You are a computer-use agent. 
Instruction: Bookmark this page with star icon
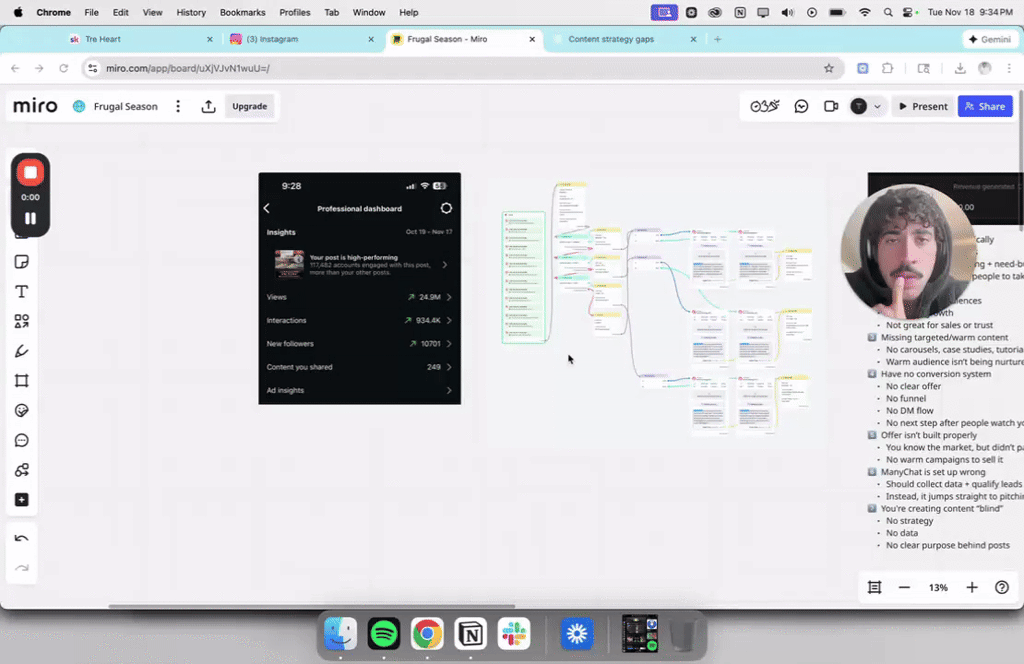tap(829, 68)
